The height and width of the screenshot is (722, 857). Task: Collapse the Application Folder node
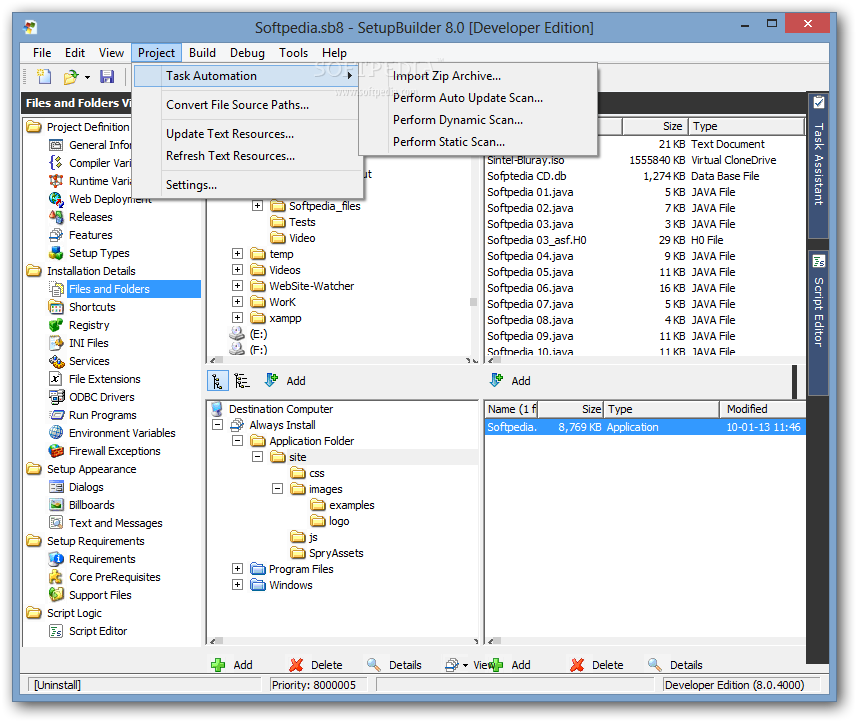tap(237, 441)
